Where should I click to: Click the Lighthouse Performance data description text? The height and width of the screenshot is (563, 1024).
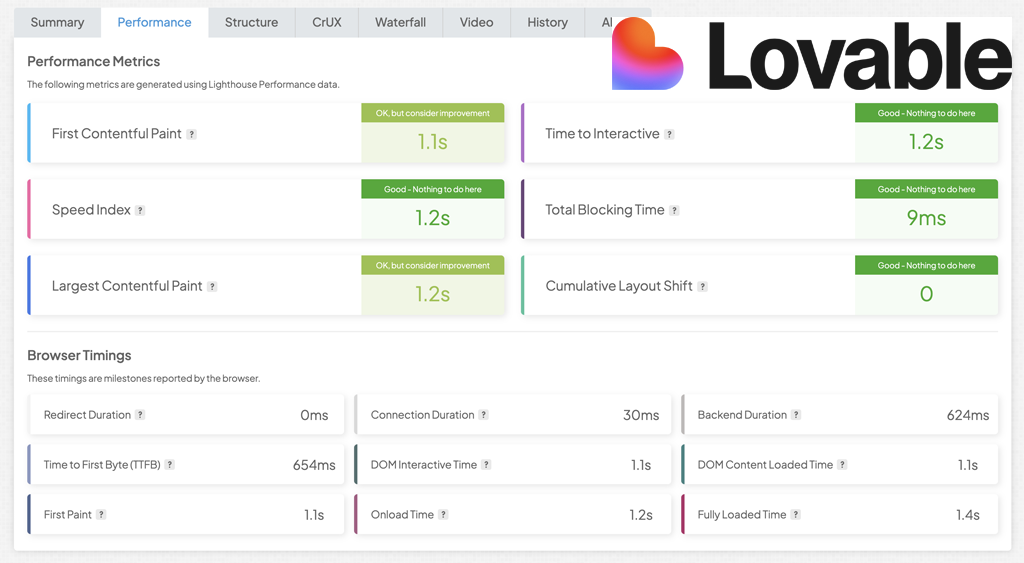click(x=183, y=84)
